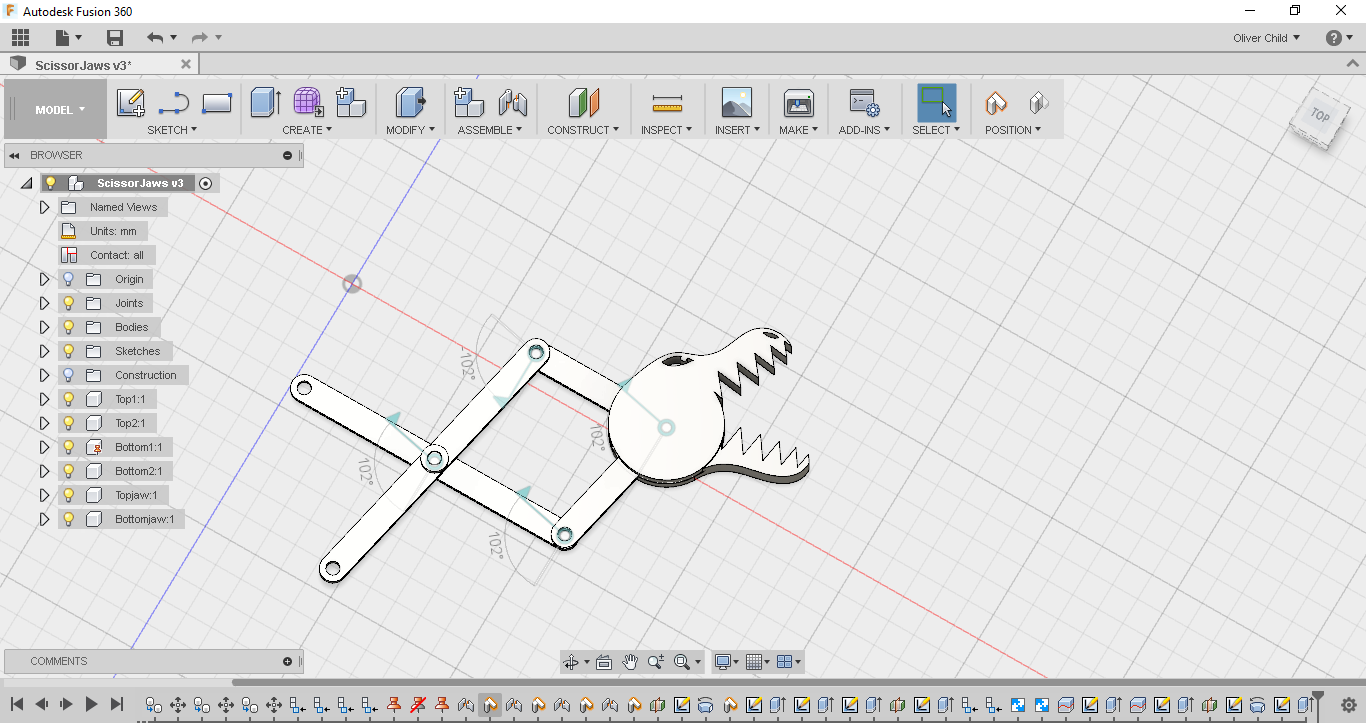Open the CONSTRUCT menu
This screenshot has width=1366, height=723.
click(x=583, y=130)
